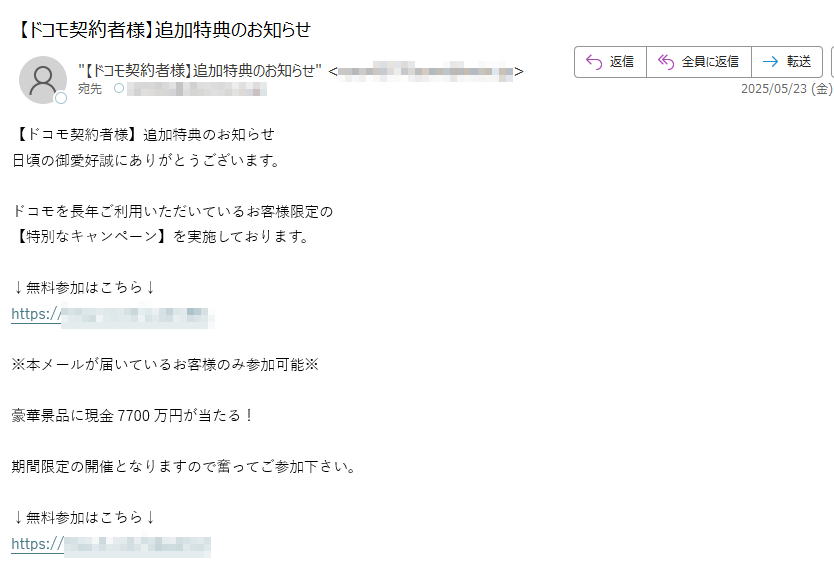The height and width of the screenshot is (573, 834).
Task: Open the second https link at the bottom
Action: coord(111,544)
